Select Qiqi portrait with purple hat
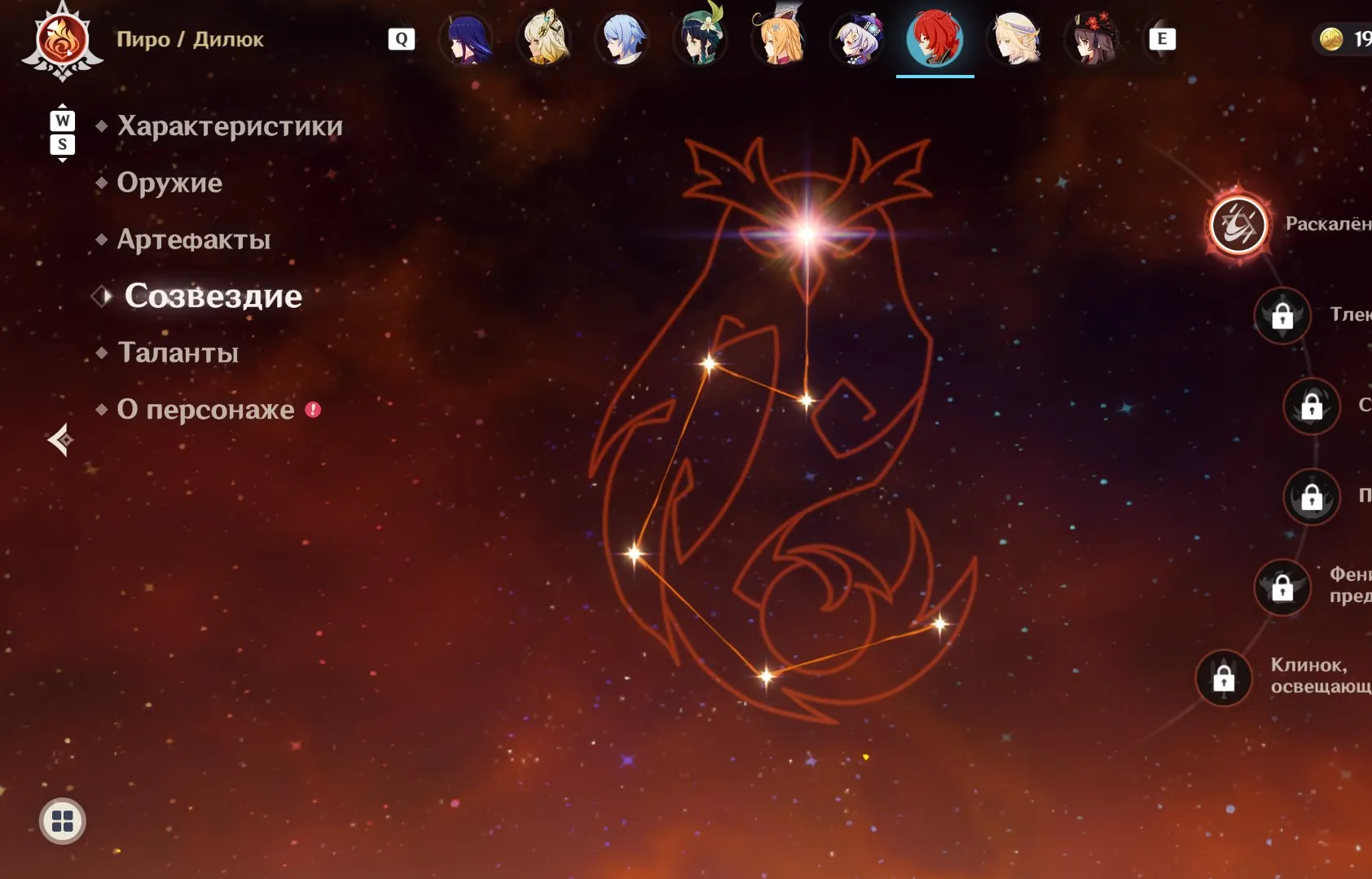1372x879 pixels. [x=857, y=39]
